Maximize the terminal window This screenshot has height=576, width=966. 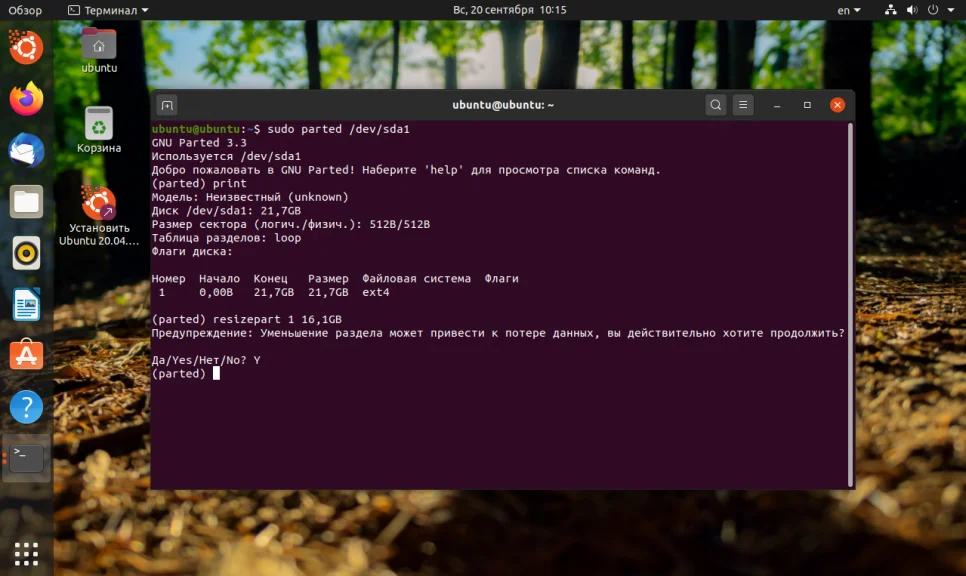point(807,105)
